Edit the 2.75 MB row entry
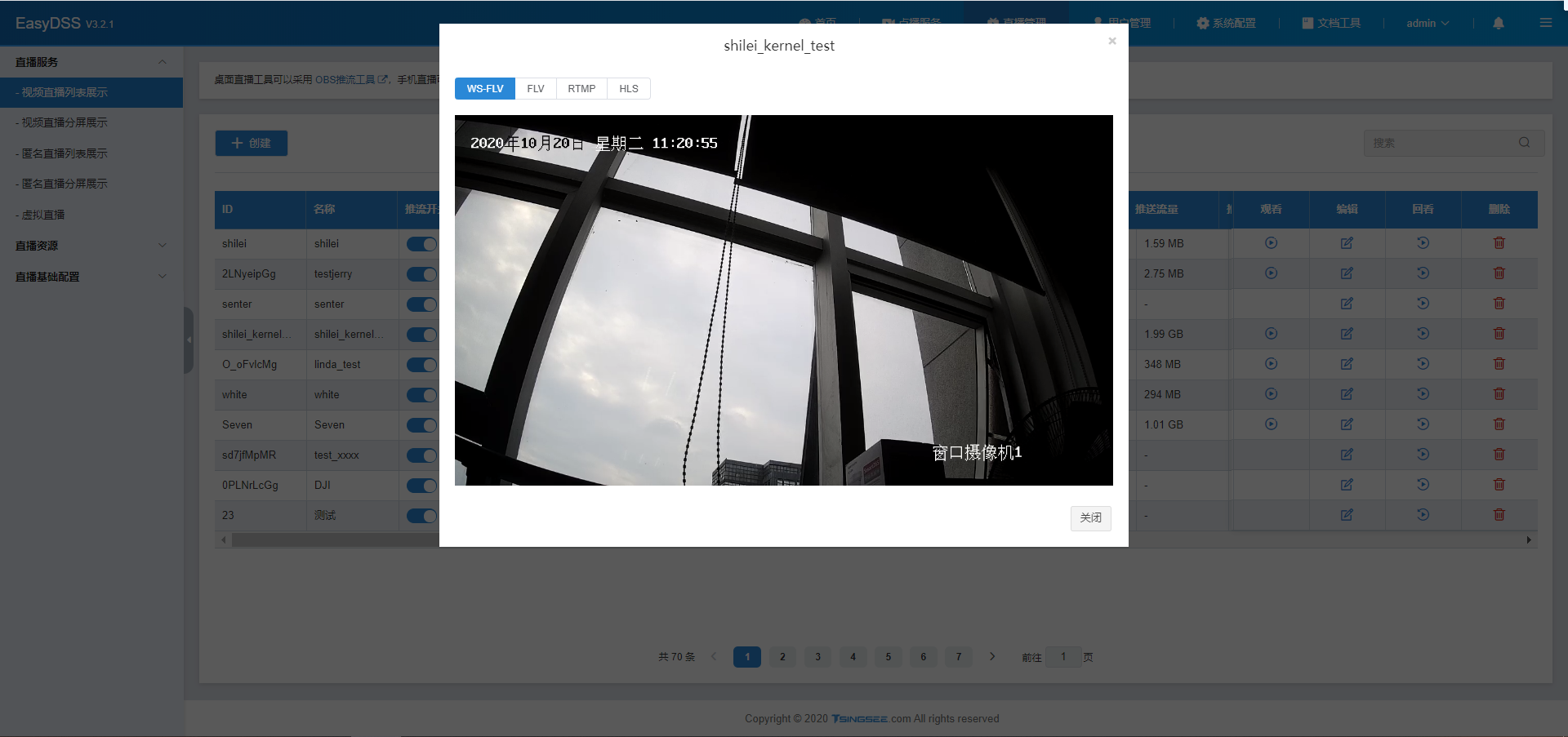Viewport: 1568px width, 737px height. [1347, 273]
